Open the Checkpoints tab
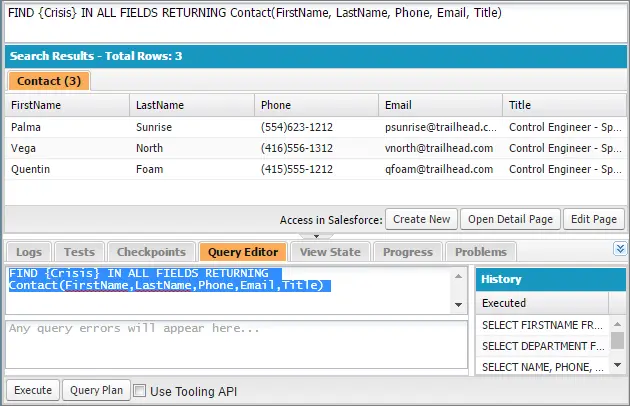 coord(151,252)
